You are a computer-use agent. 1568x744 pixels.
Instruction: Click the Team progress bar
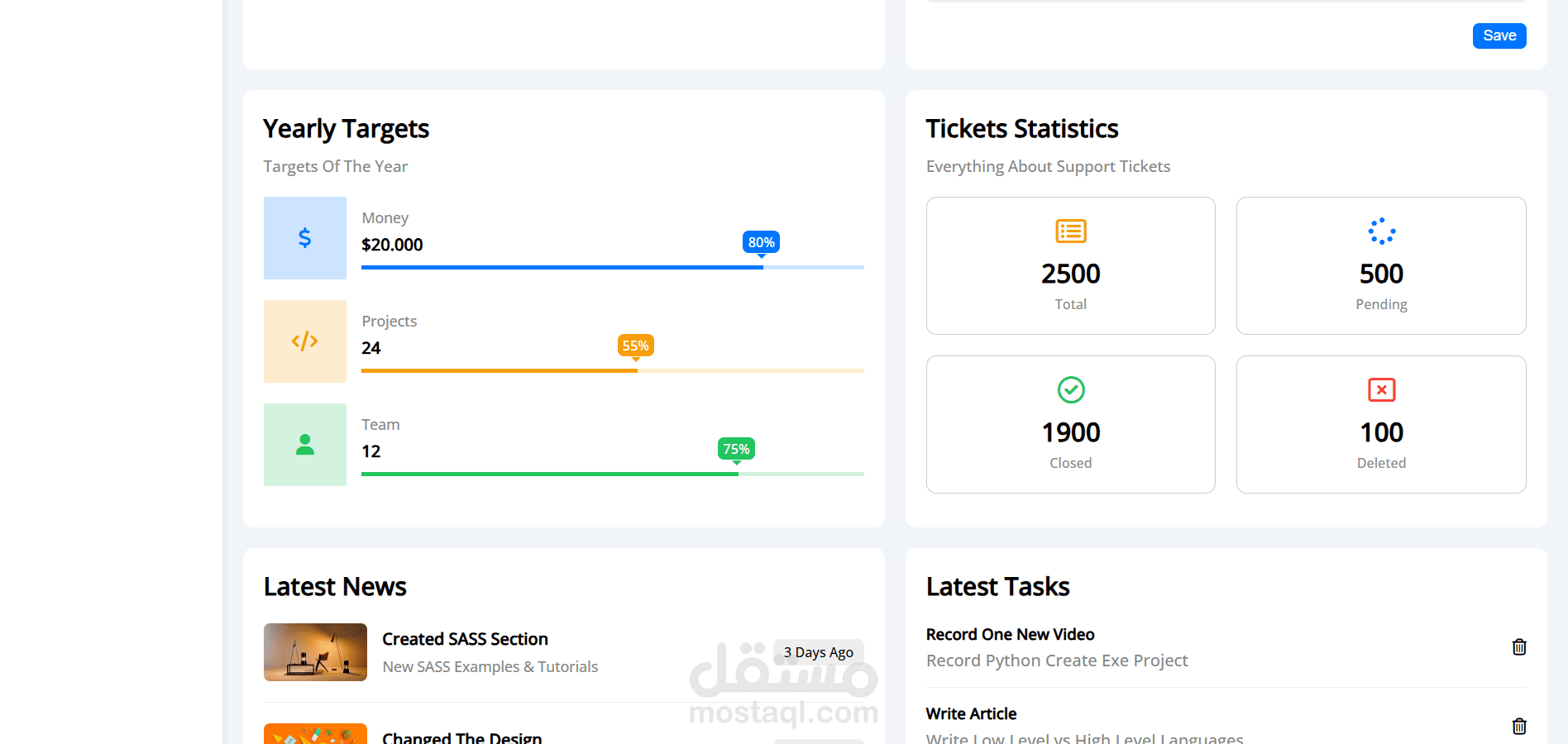(x=612, y=474)
